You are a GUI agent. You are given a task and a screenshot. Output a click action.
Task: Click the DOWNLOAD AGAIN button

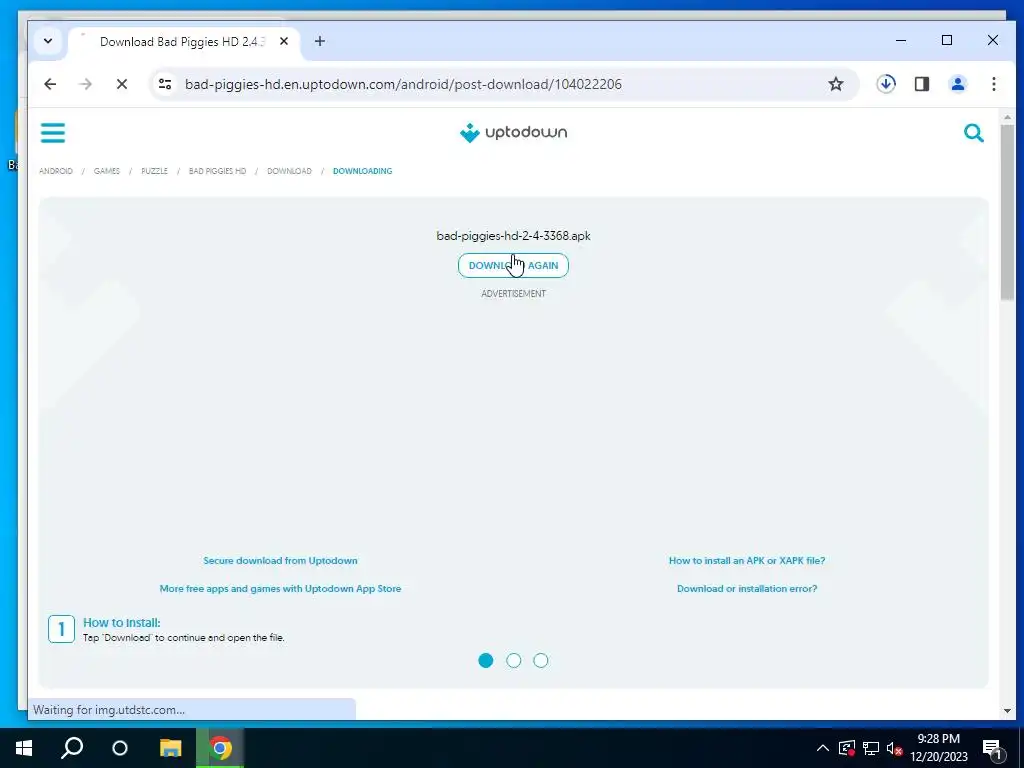[x=513, y=265]
